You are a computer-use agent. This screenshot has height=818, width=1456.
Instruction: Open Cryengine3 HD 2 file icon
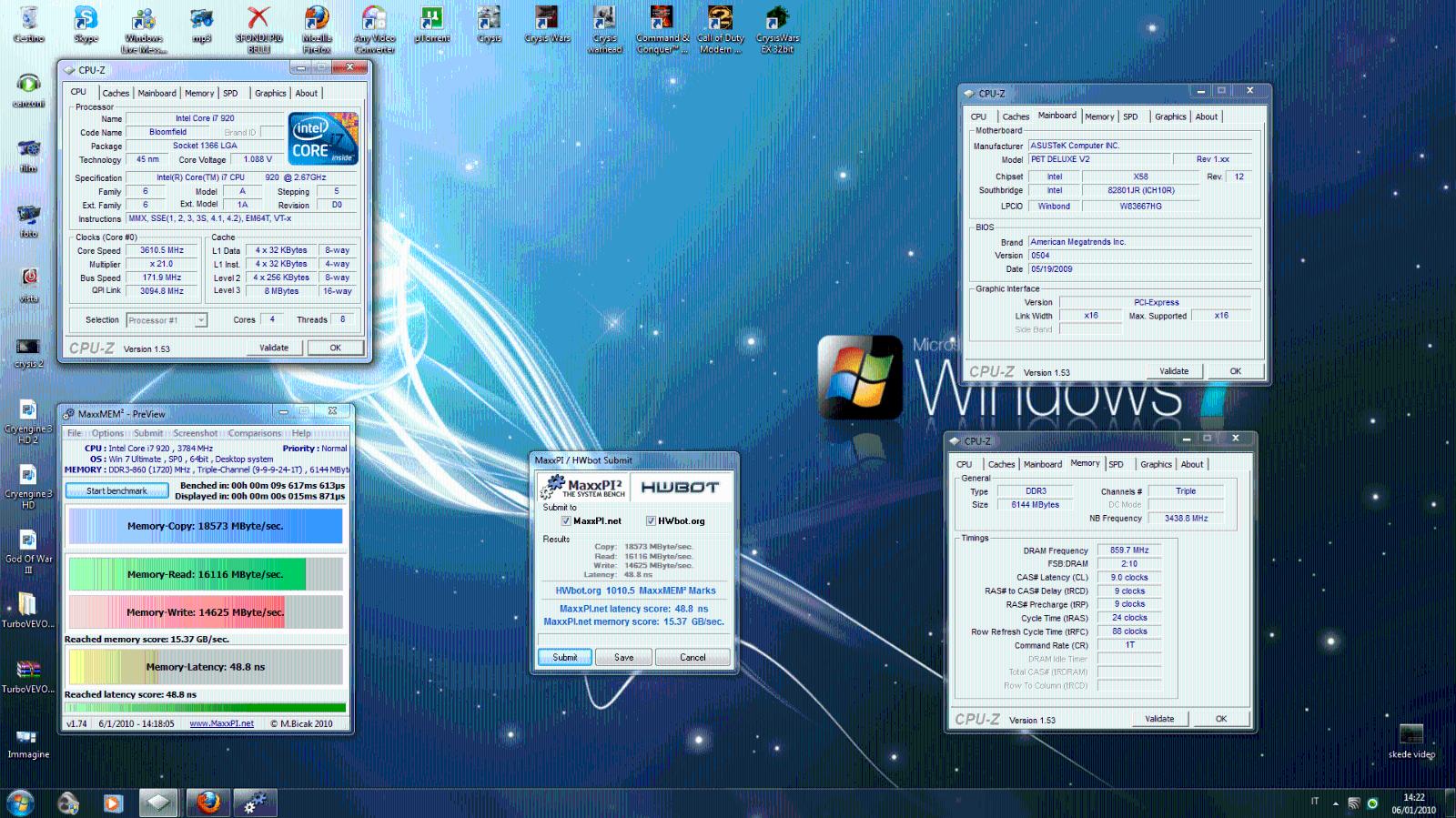point(27,421)
